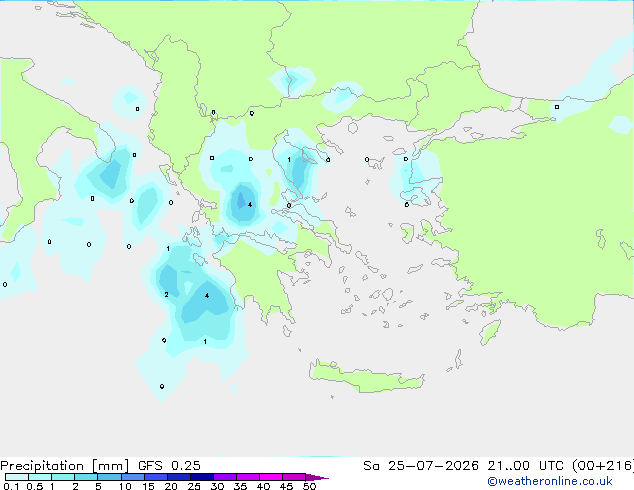Viewport: 634px width, 490px height.
Task: Choose the 25–30 mm dark navy swatch
Action: coord(201,477)
